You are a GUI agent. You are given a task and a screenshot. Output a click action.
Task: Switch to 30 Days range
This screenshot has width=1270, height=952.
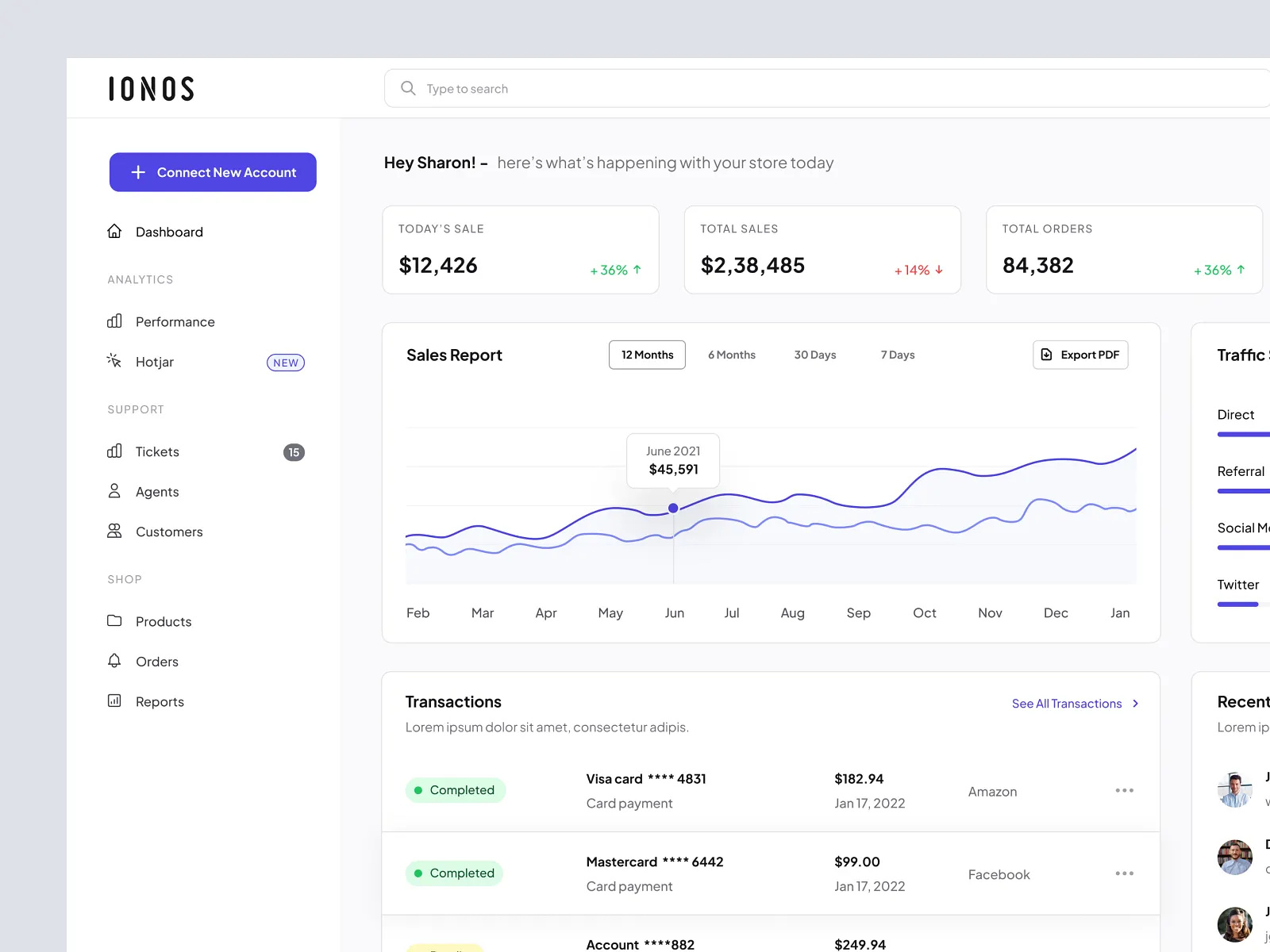pos(815,355)
